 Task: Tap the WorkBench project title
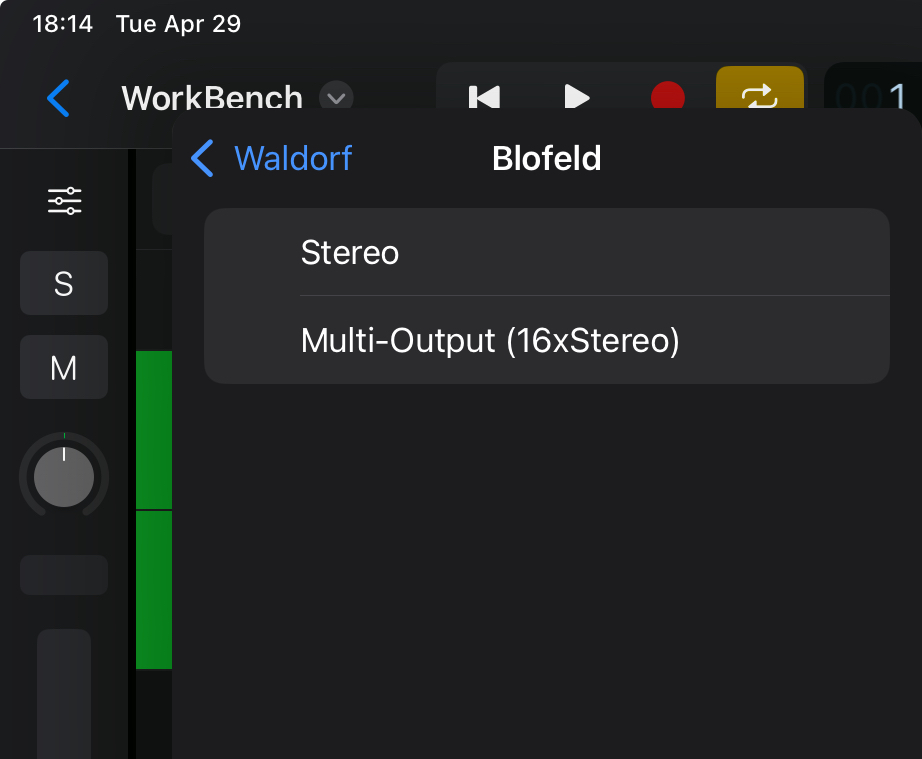(212, 98)
